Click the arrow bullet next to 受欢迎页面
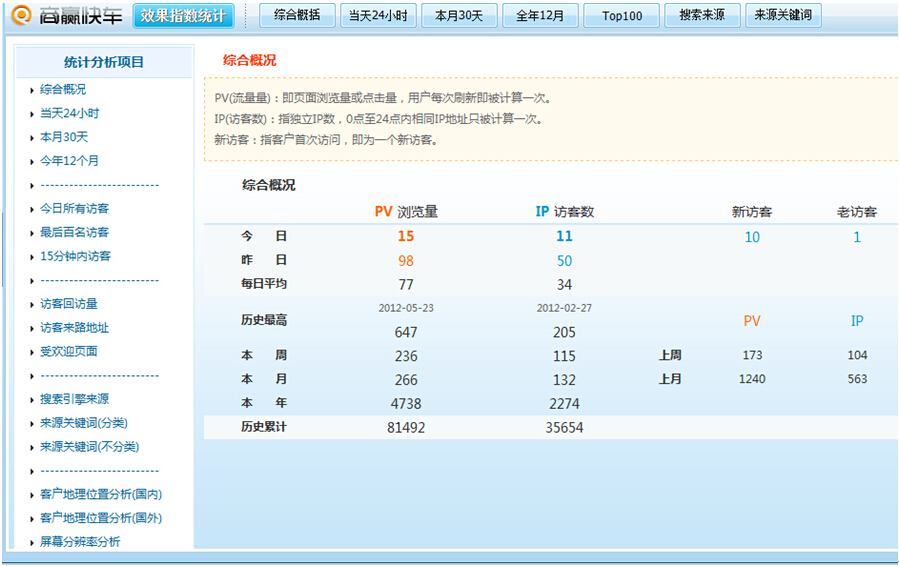 click(x=32, y=352)
